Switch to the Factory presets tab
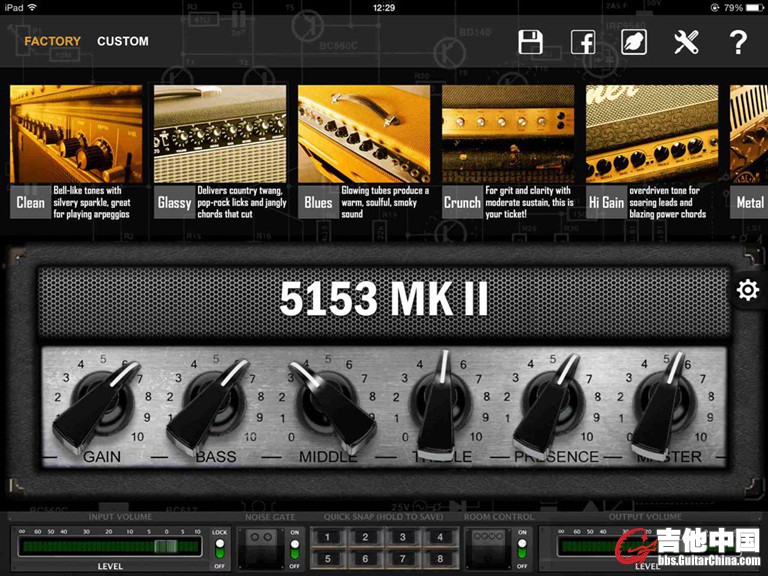The image size is (768, 576). (52, 42)
